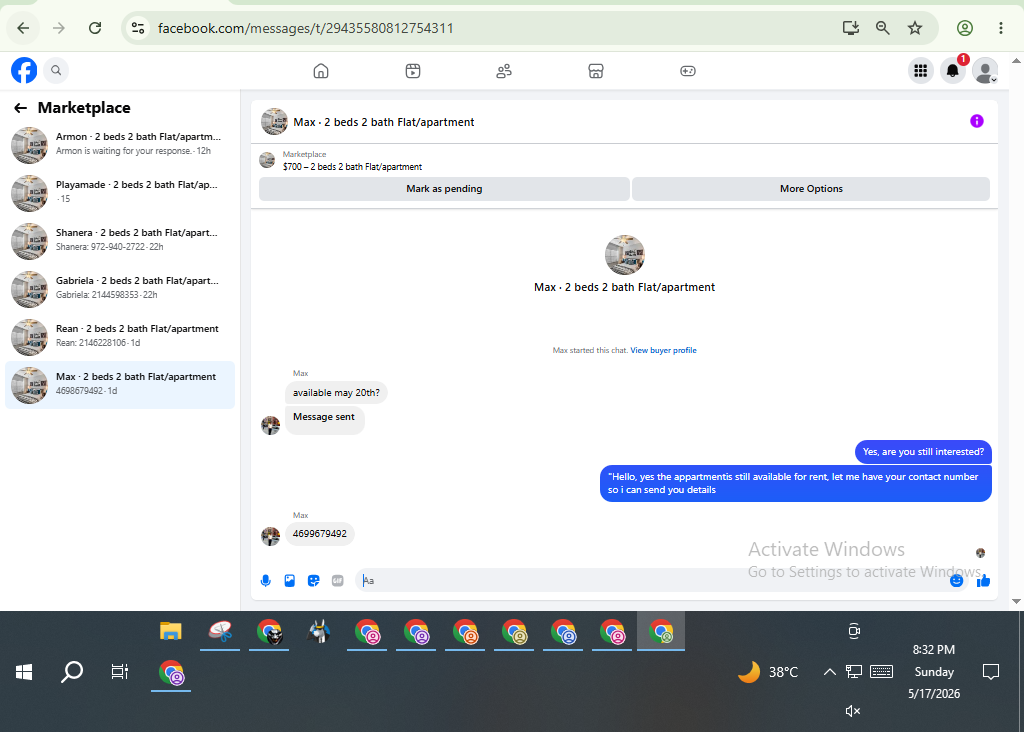Click the message '4699679492'
The height and width of the screenshot is (732, 1024).
coord(320,533)
